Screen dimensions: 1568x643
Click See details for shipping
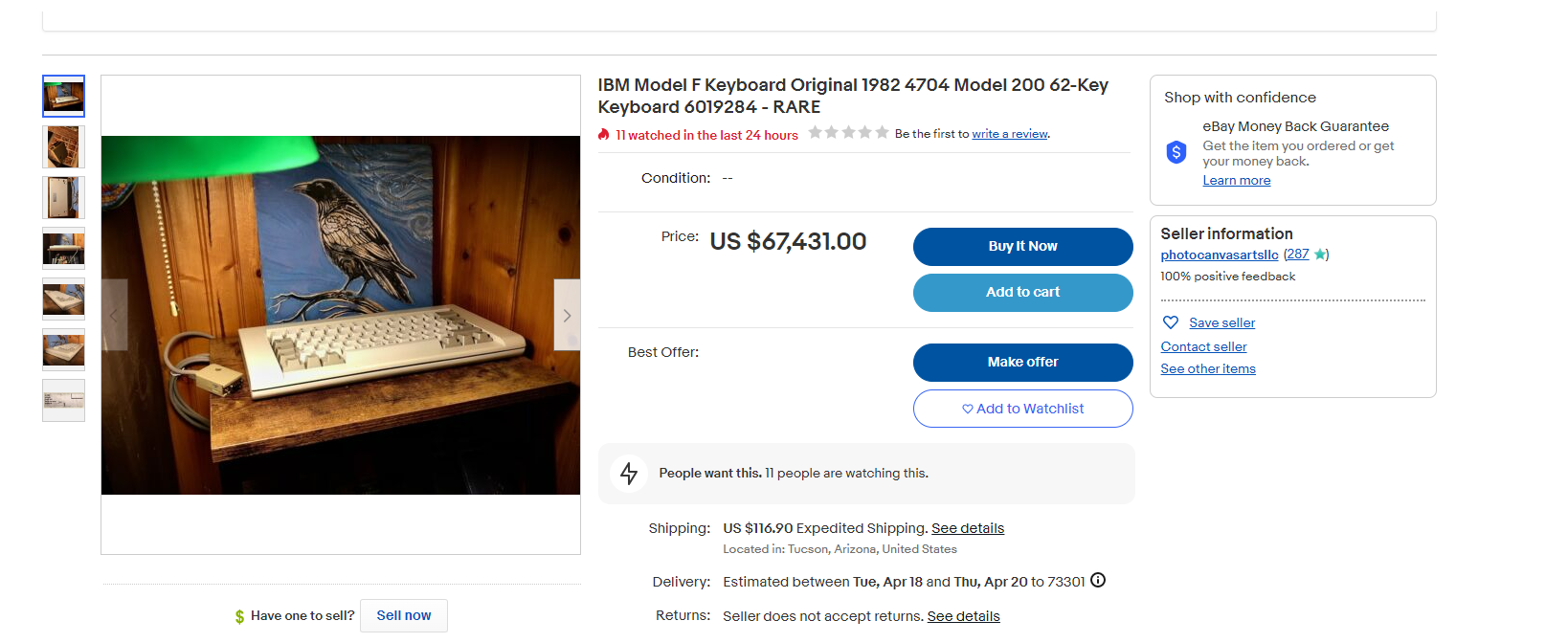click(967, 528)
